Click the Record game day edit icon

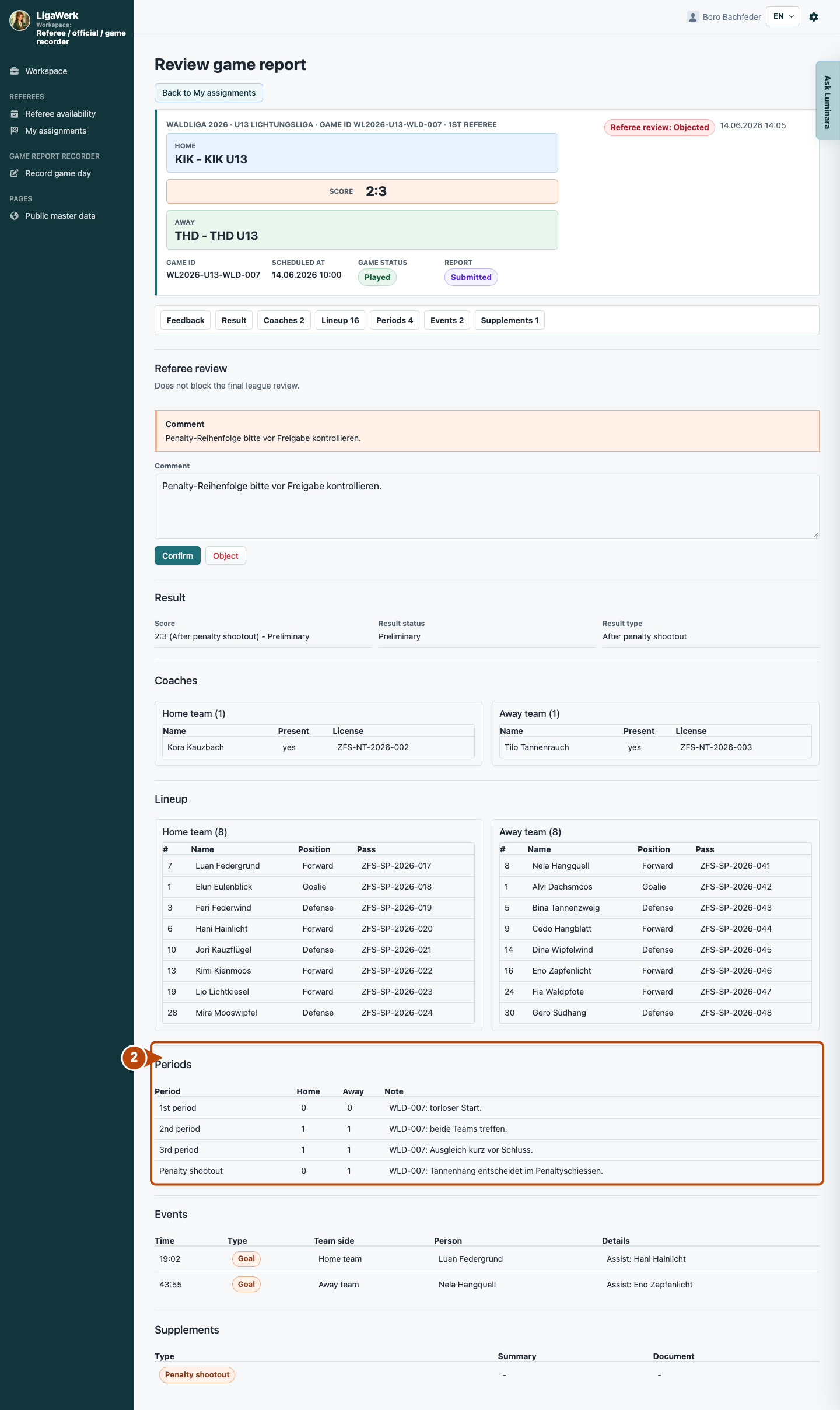(15, 173)
